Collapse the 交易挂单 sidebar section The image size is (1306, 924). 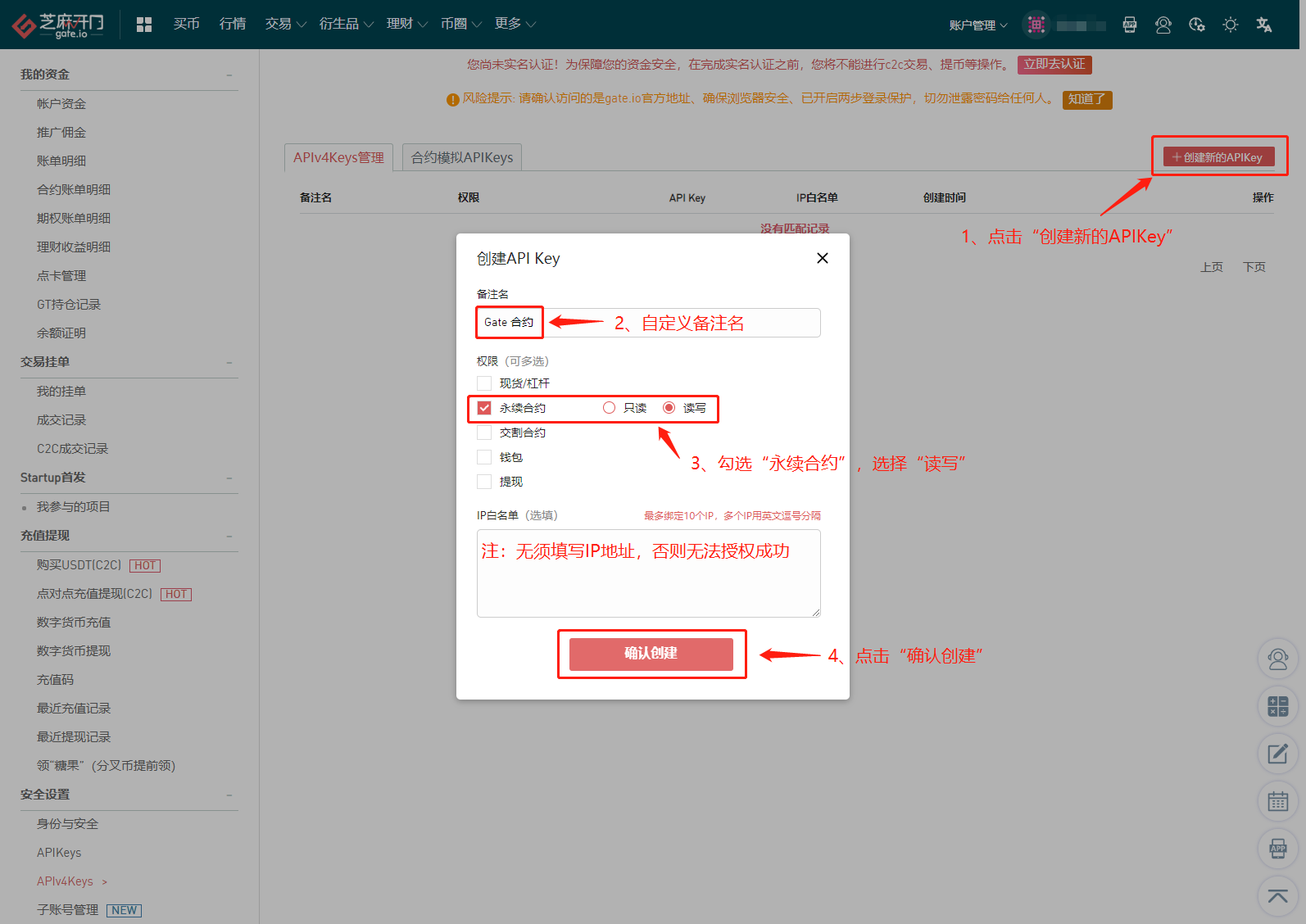click(x=229, y=362)
